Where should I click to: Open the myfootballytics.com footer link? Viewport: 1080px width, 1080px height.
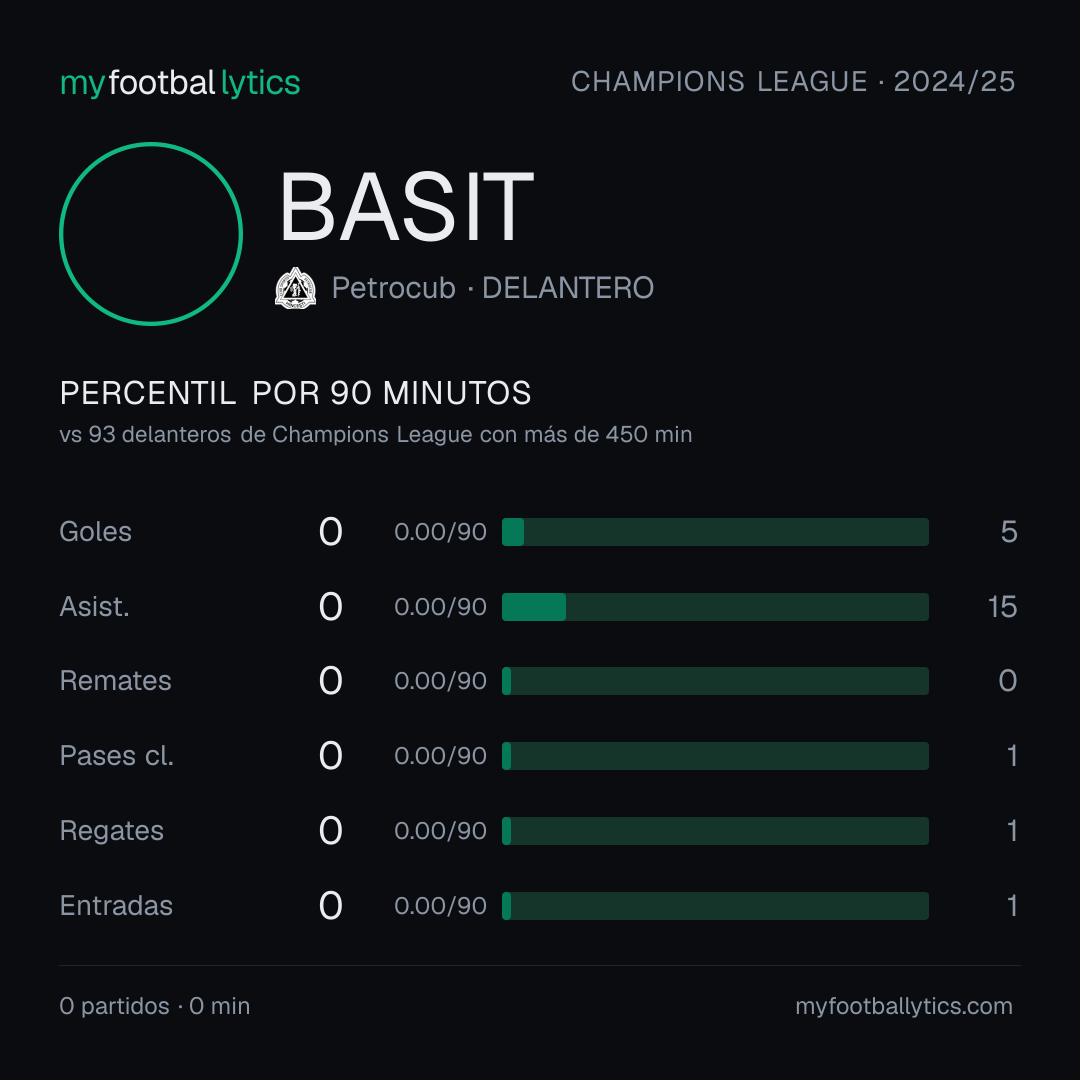click(904, 1006)
